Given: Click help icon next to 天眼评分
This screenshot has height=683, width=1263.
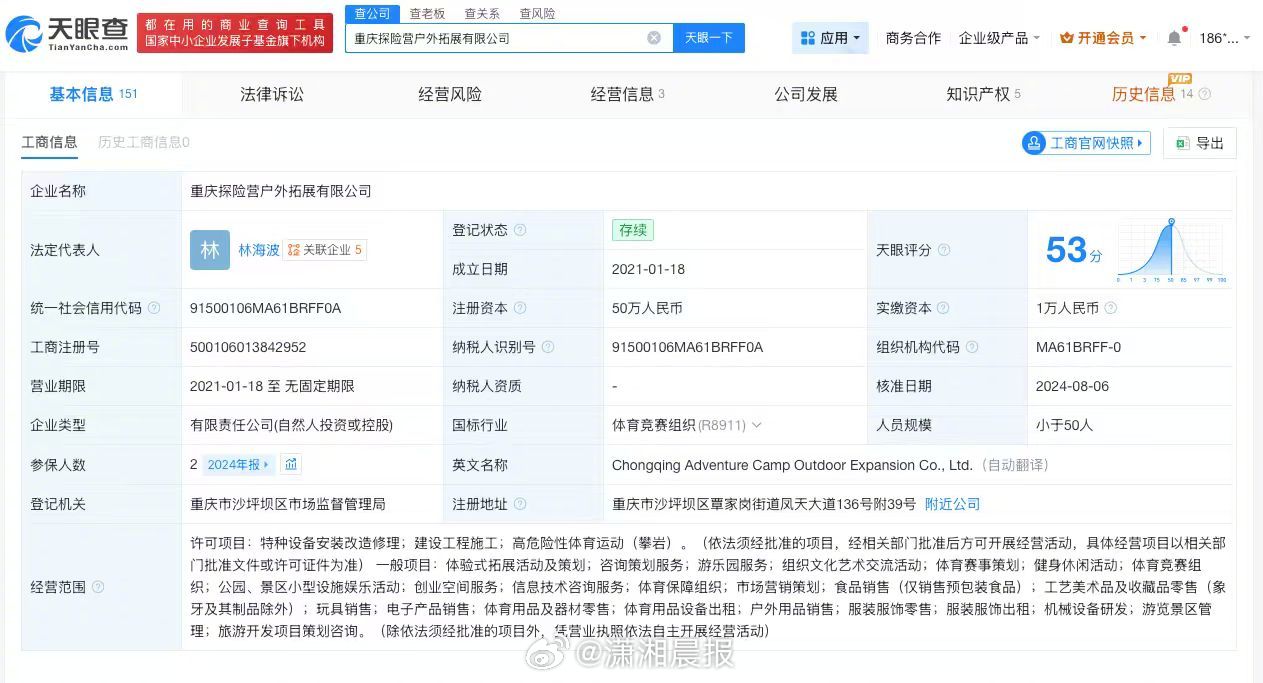Looking at the screenshot, I should pos(943,250).
